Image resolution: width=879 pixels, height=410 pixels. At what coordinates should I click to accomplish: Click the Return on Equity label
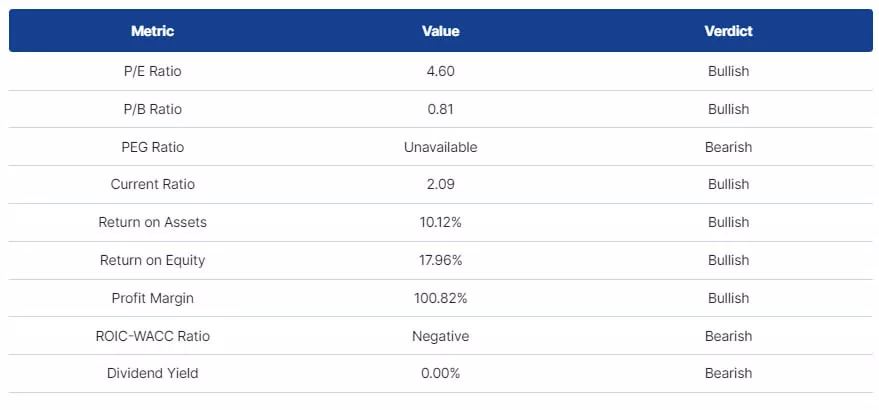(152, 260)
